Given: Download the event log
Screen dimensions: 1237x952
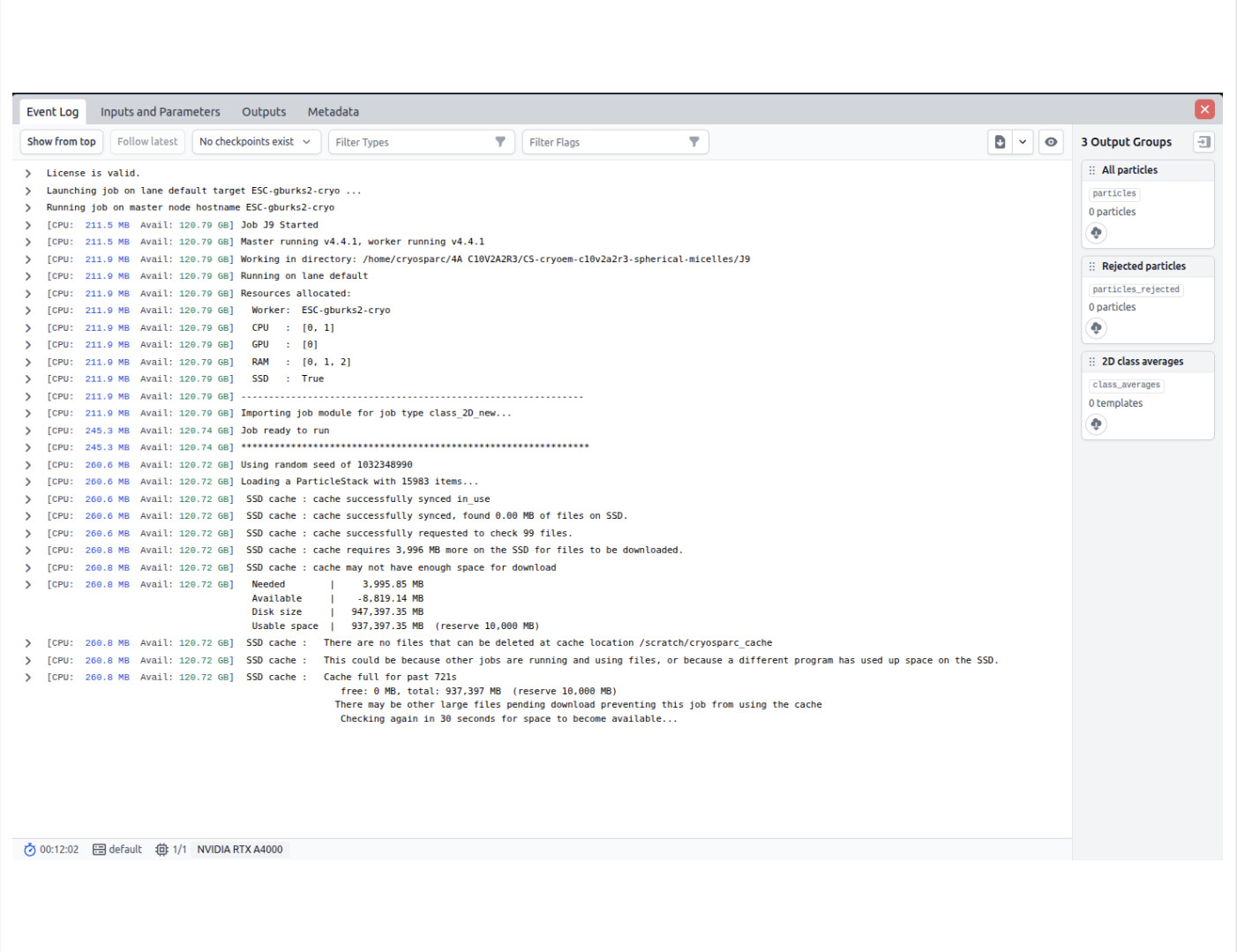Looking at the screenshot, I should (1000, 142).
